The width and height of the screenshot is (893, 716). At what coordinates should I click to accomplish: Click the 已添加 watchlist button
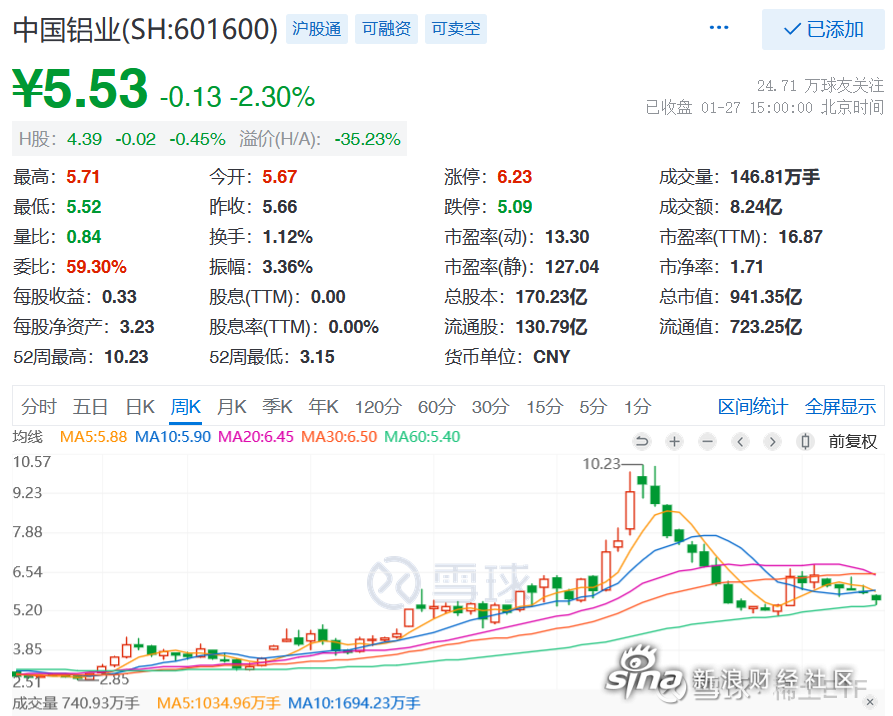[x=823, y=29]
